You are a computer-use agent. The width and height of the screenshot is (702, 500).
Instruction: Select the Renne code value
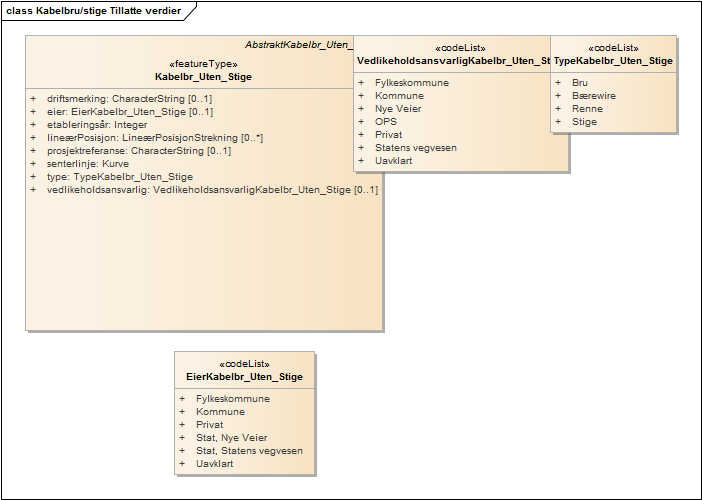(x=587, y=108)
